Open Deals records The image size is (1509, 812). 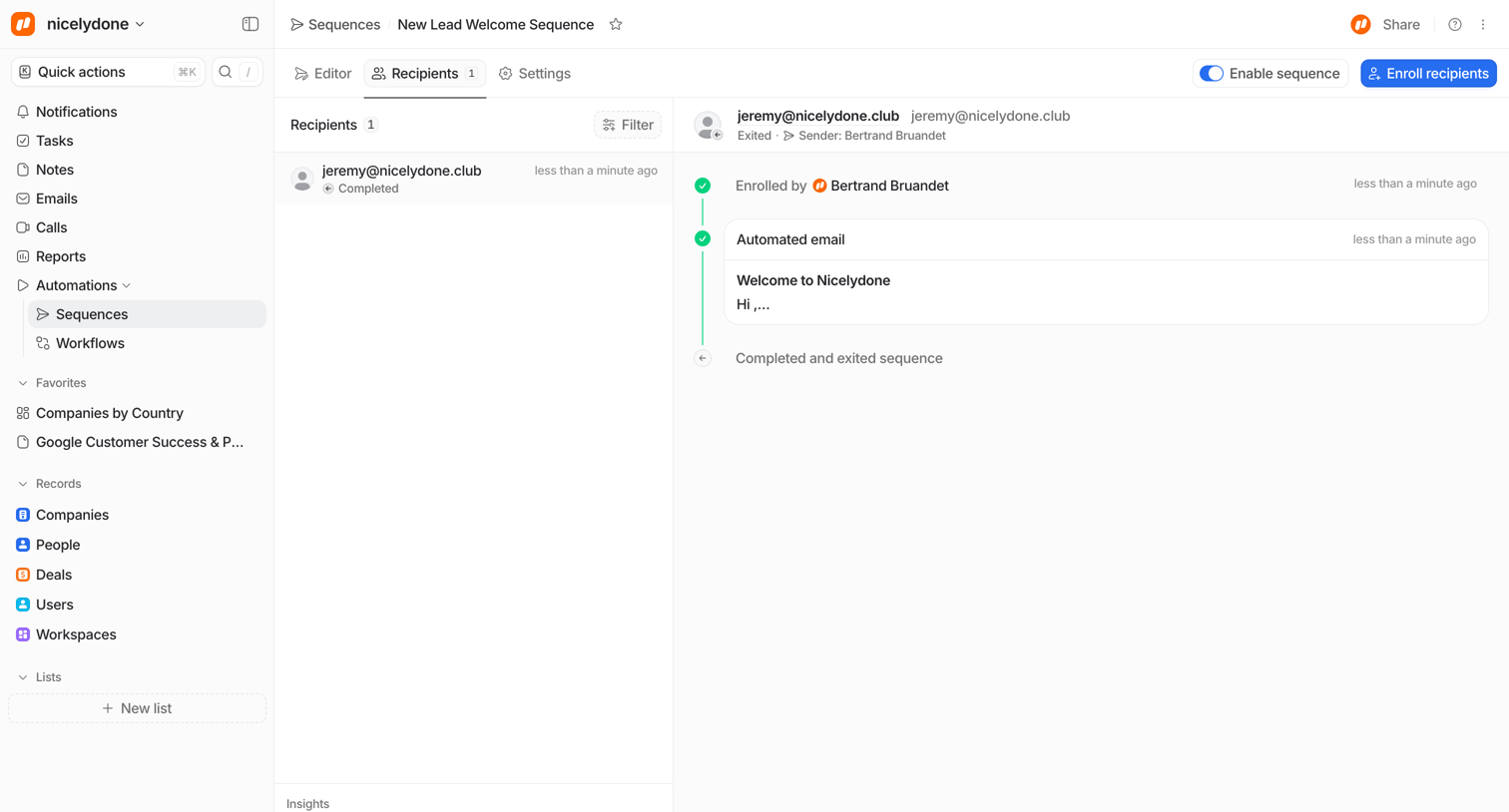[x=138, y=575]
